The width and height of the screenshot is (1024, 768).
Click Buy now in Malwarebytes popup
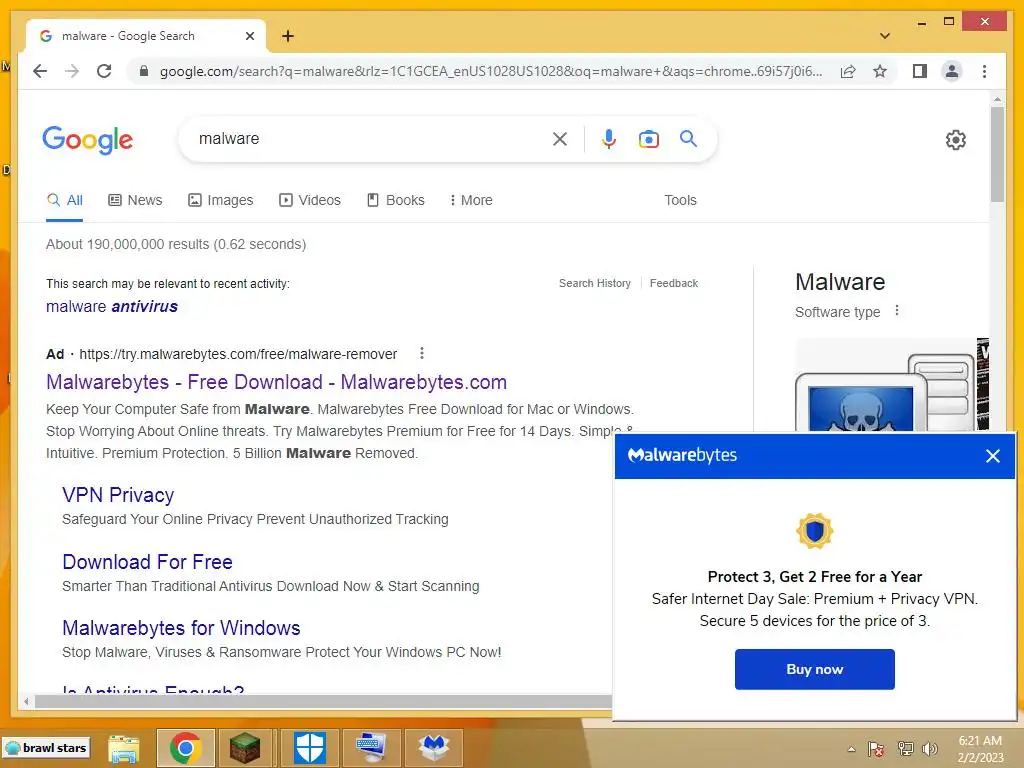[814, 669]
